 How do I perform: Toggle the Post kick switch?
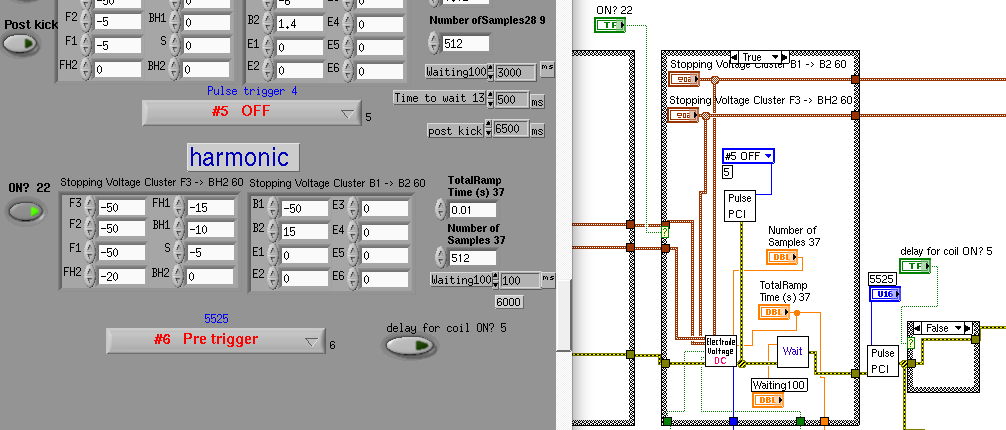[19, 43]
